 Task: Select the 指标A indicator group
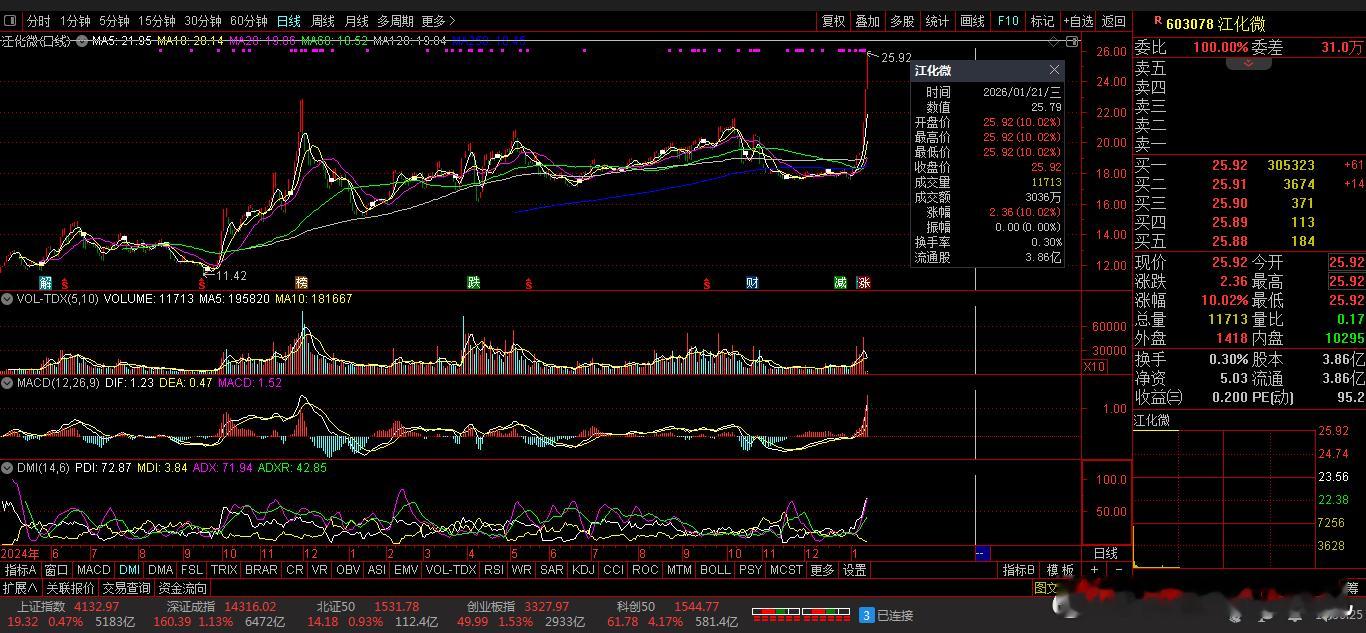click(x=20, y=570)
